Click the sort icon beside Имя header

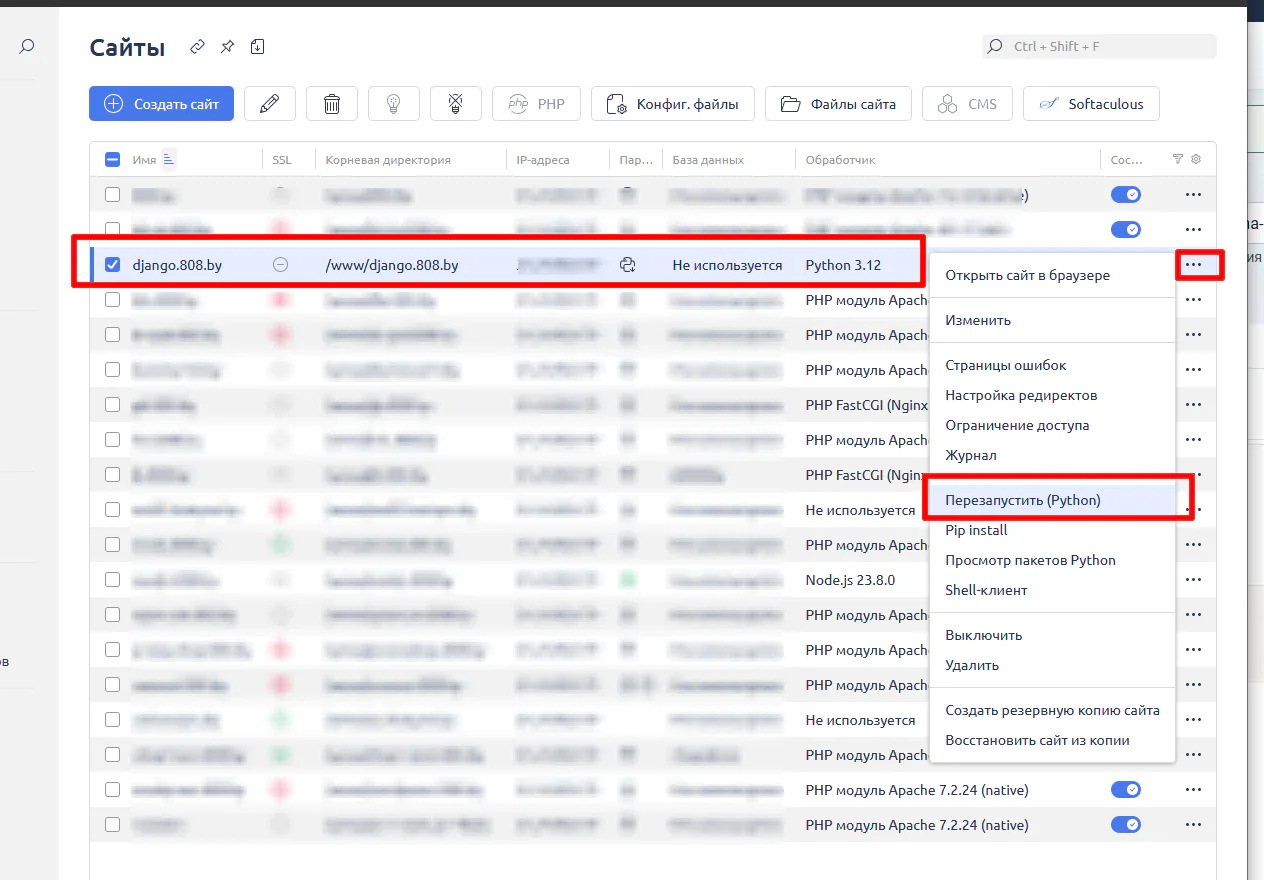click(x=168, y=159)
